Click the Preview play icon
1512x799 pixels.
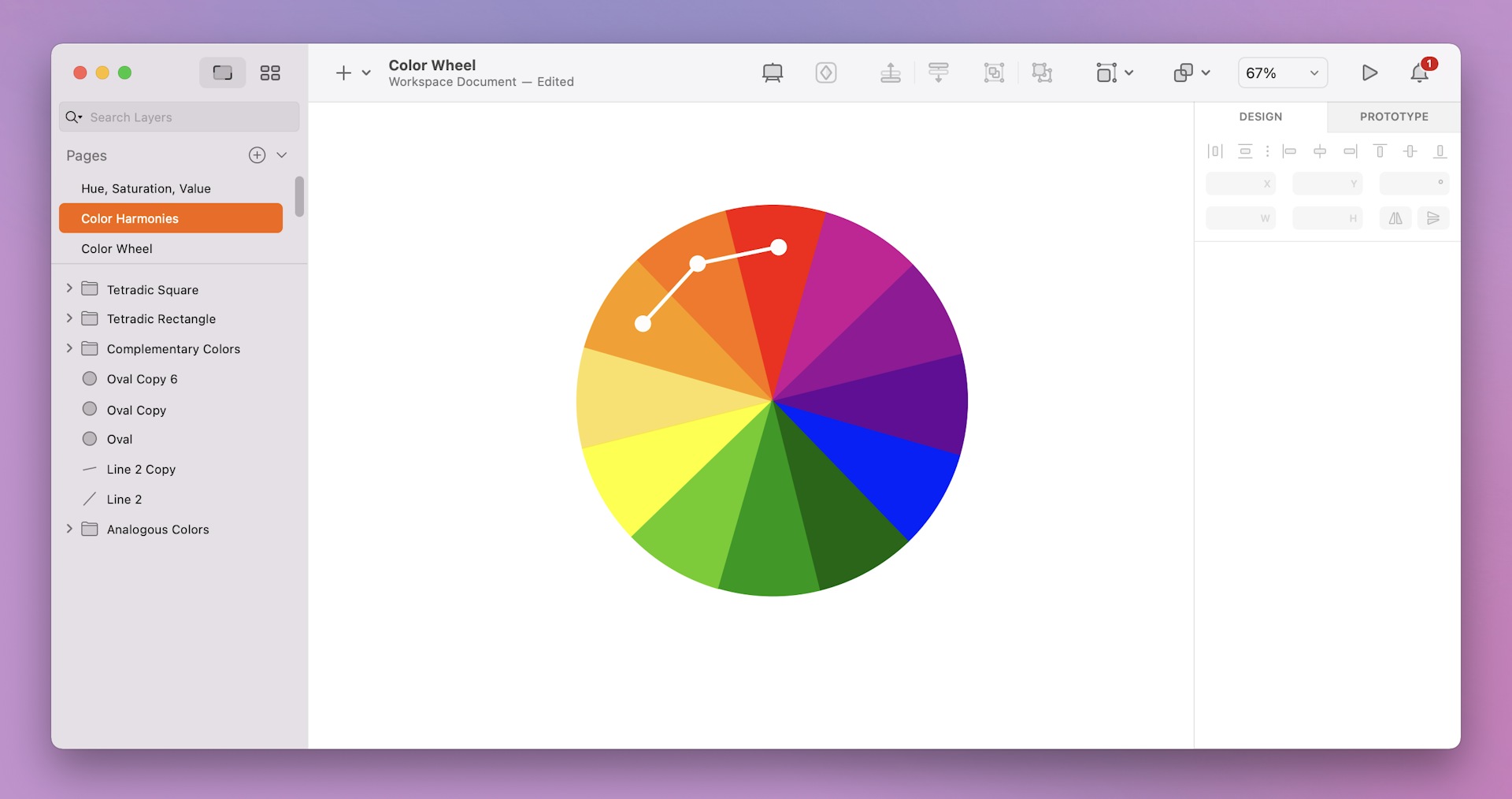click(x=1369, y=72)
